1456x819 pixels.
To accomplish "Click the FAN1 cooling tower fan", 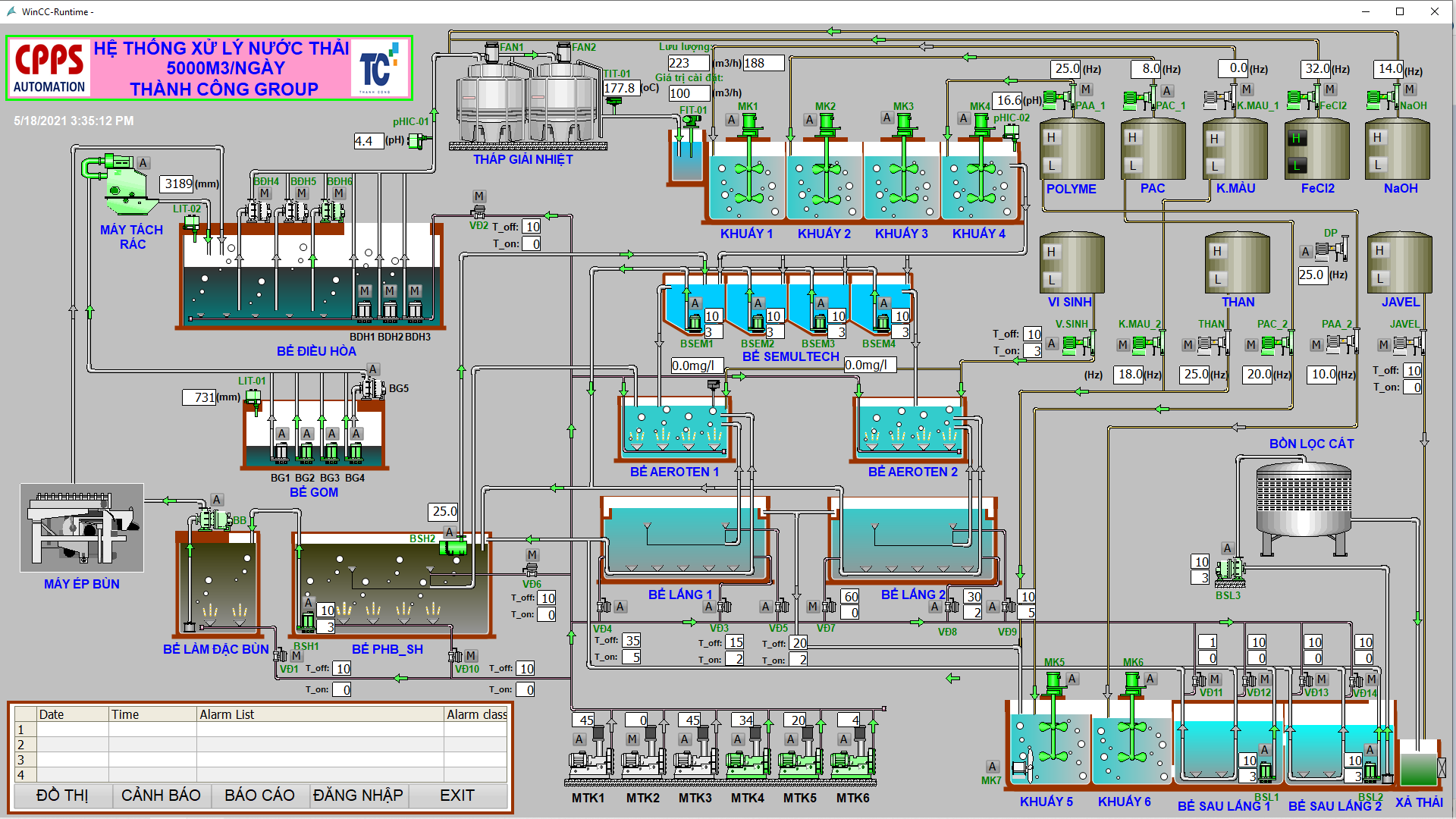I will (493, 52).
